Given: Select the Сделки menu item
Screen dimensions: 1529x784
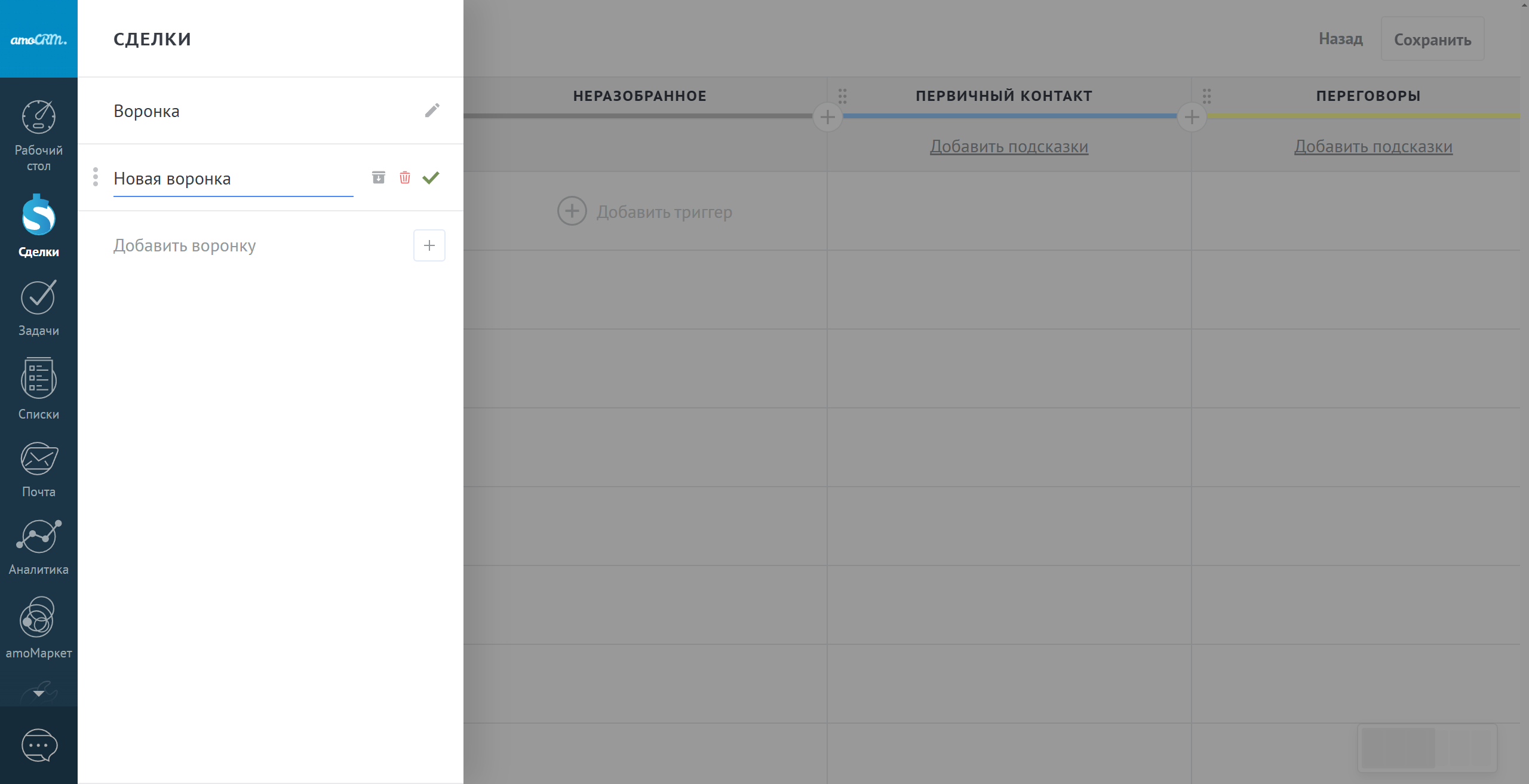Looking at the screenshot, I should tap(38, 225).
